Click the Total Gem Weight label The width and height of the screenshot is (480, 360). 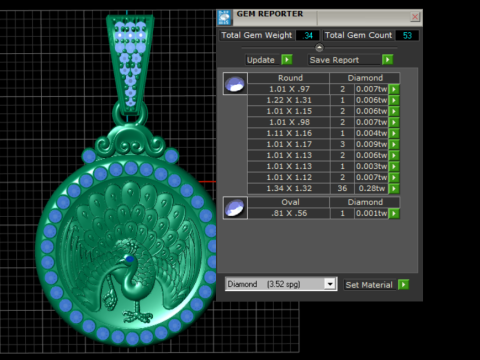[256, 35]
